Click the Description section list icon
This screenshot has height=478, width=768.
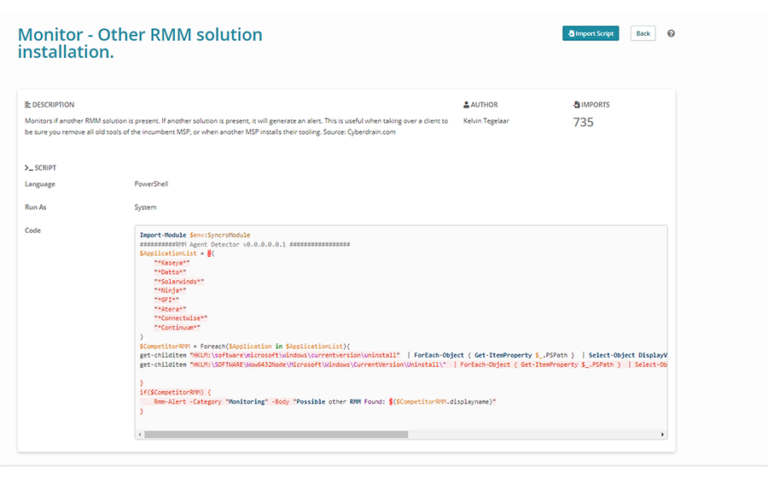27,105
